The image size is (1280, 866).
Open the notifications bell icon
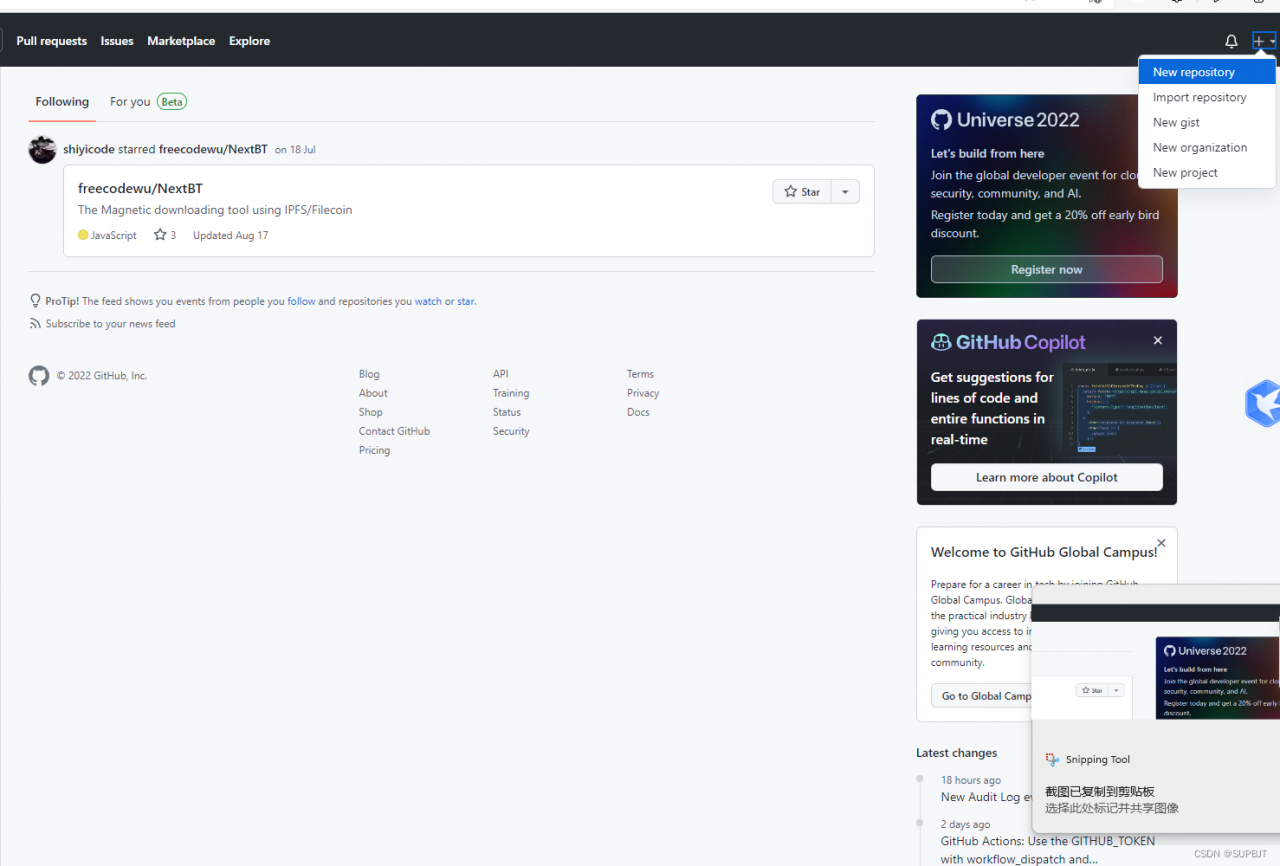pyautogui.click(x=1231, y=41)
